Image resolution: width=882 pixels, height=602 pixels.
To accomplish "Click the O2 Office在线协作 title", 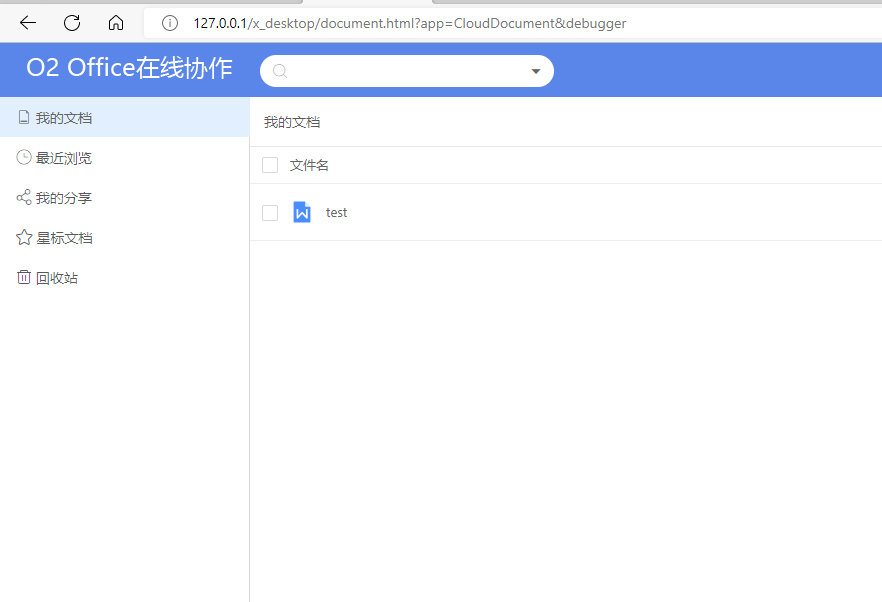I will pyautogui.click(x=129, y=67).
